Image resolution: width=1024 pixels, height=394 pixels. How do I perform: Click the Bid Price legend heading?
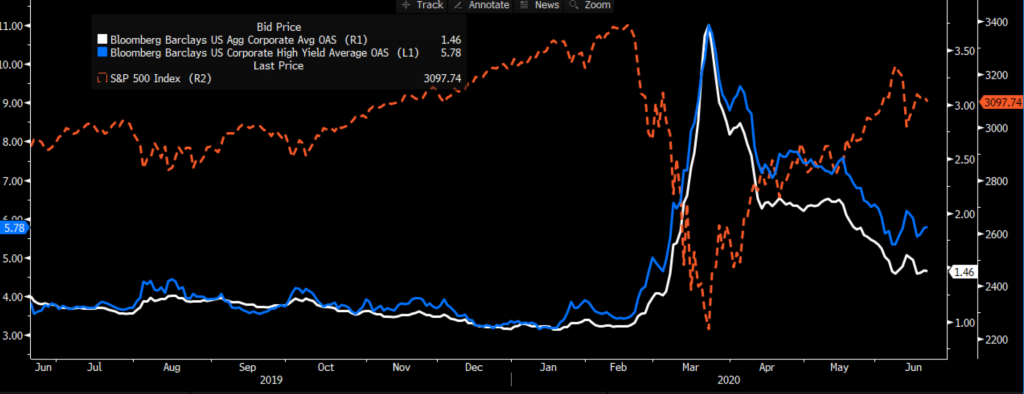point(279,27)
